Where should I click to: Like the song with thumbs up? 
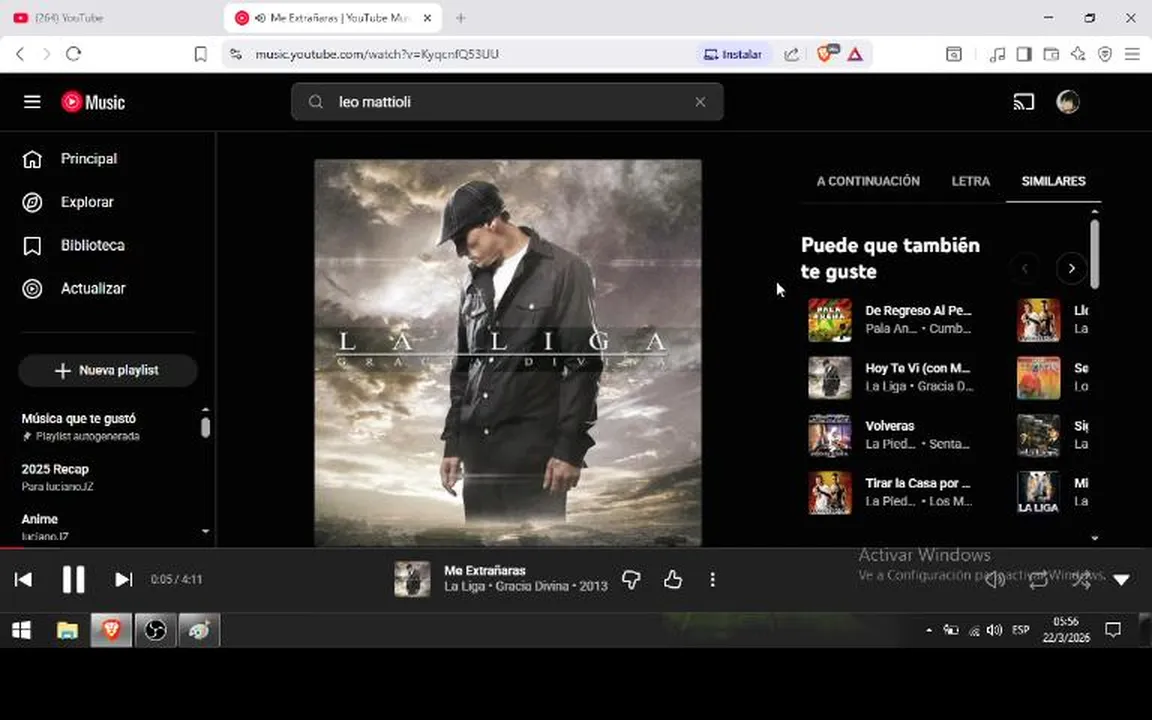[x=672, y=580]
